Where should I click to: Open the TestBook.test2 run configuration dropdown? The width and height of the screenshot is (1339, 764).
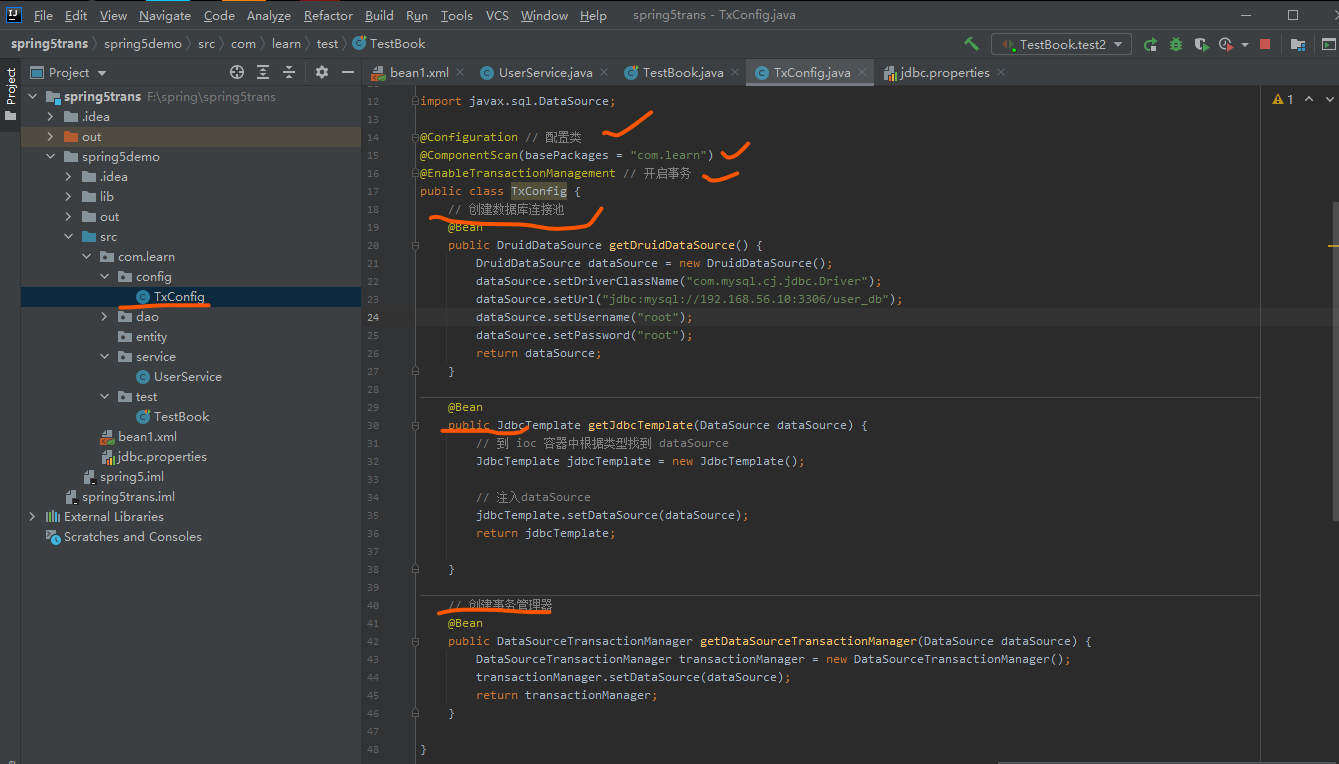1062,44
